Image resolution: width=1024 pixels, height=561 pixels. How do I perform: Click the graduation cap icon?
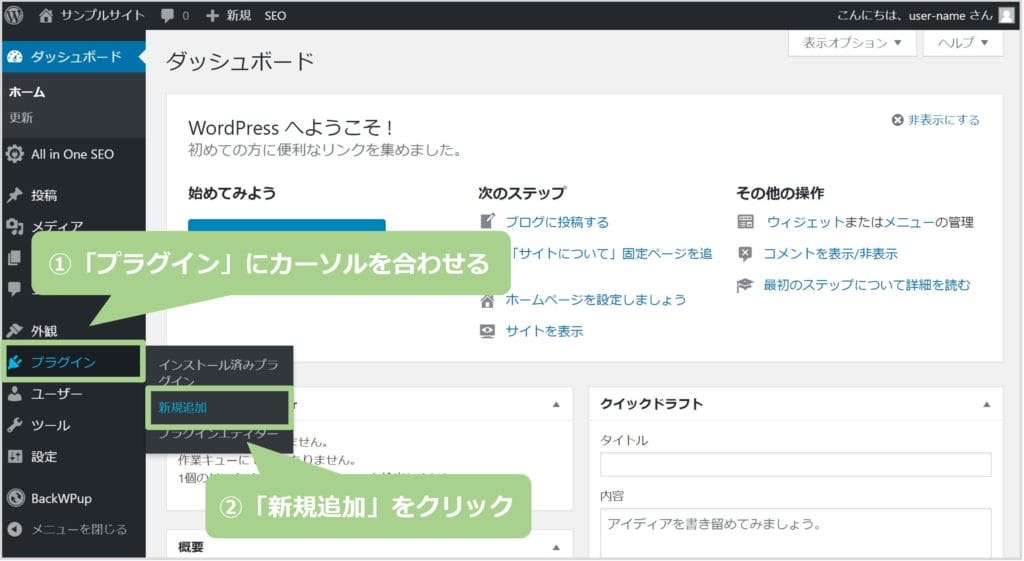pos(744,285)
